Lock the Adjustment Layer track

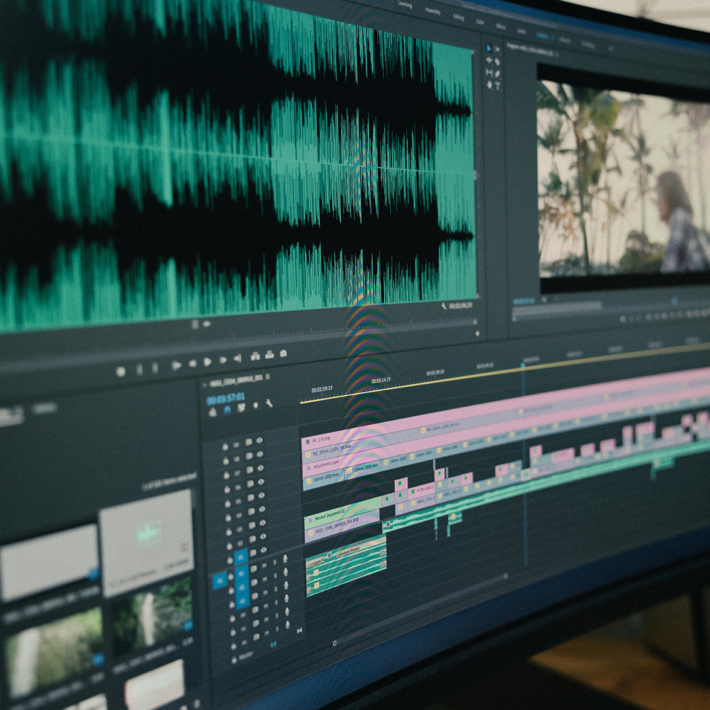coord(226,475)
